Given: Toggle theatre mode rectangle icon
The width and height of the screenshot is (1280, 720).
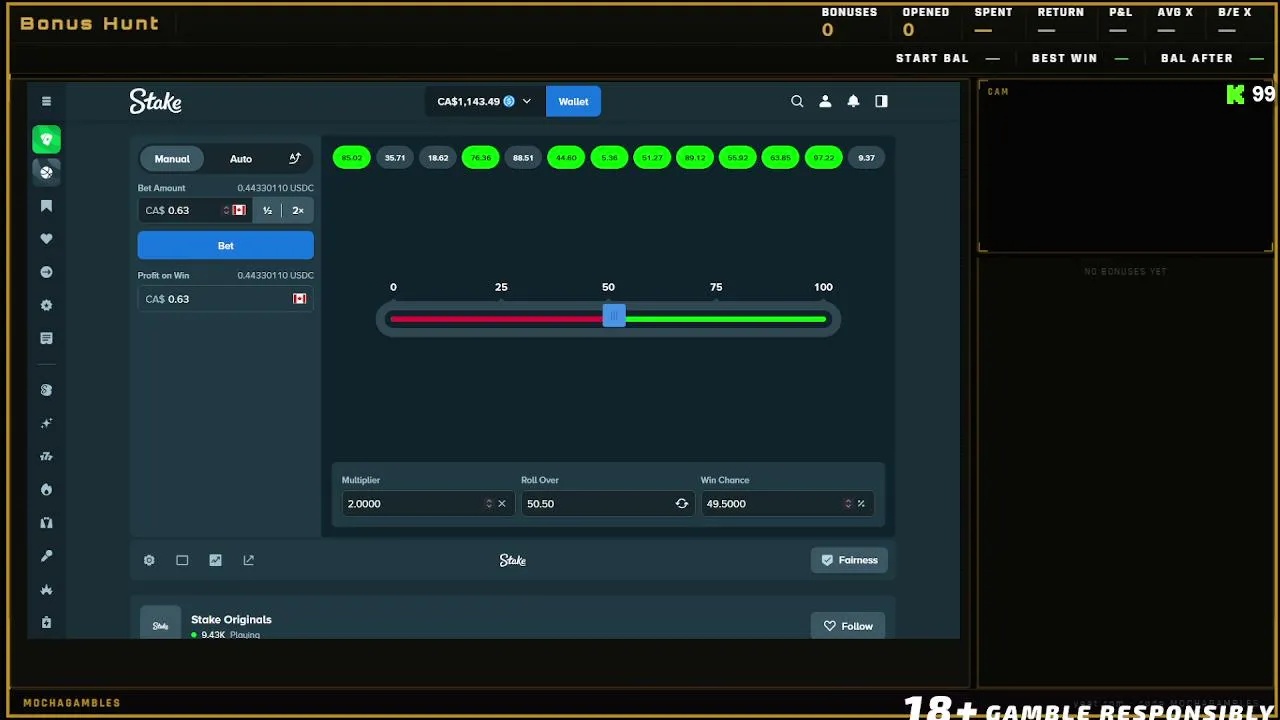Looking at the screenshot, I should (x=182, y=560).
